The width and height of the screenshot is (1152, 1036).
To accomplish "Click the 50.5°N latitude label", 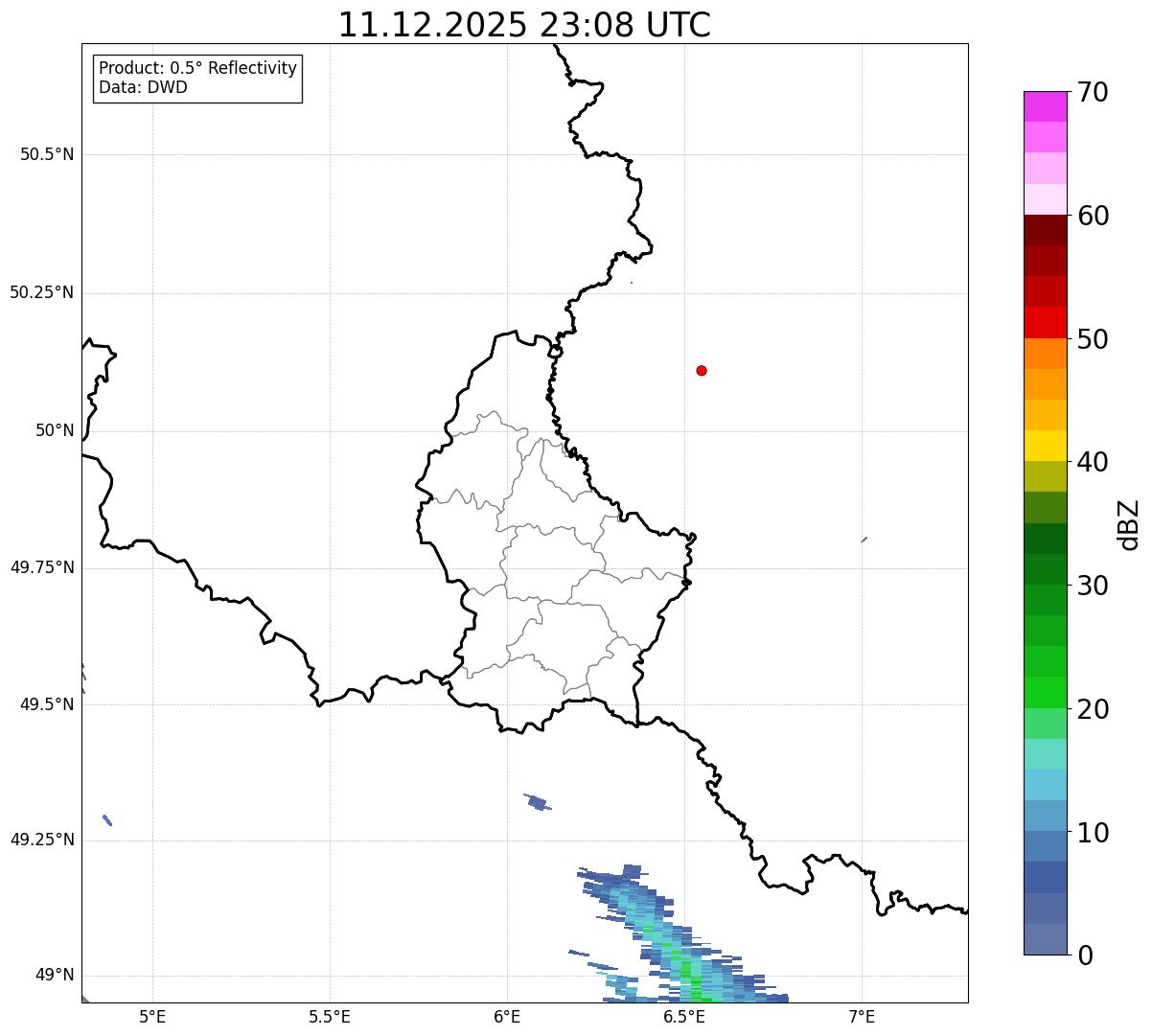I will click(47, 154).
